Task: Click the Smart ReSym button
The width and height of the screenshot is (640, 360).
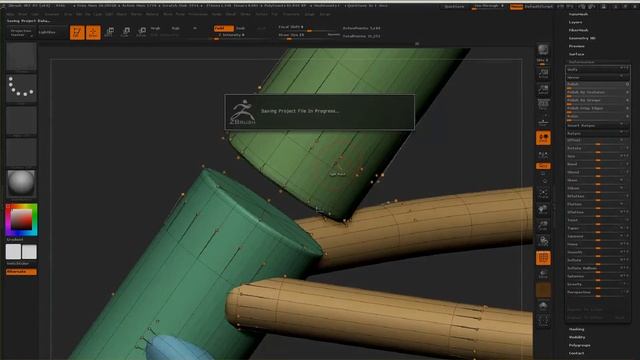Action: click(x=598, y=126)
